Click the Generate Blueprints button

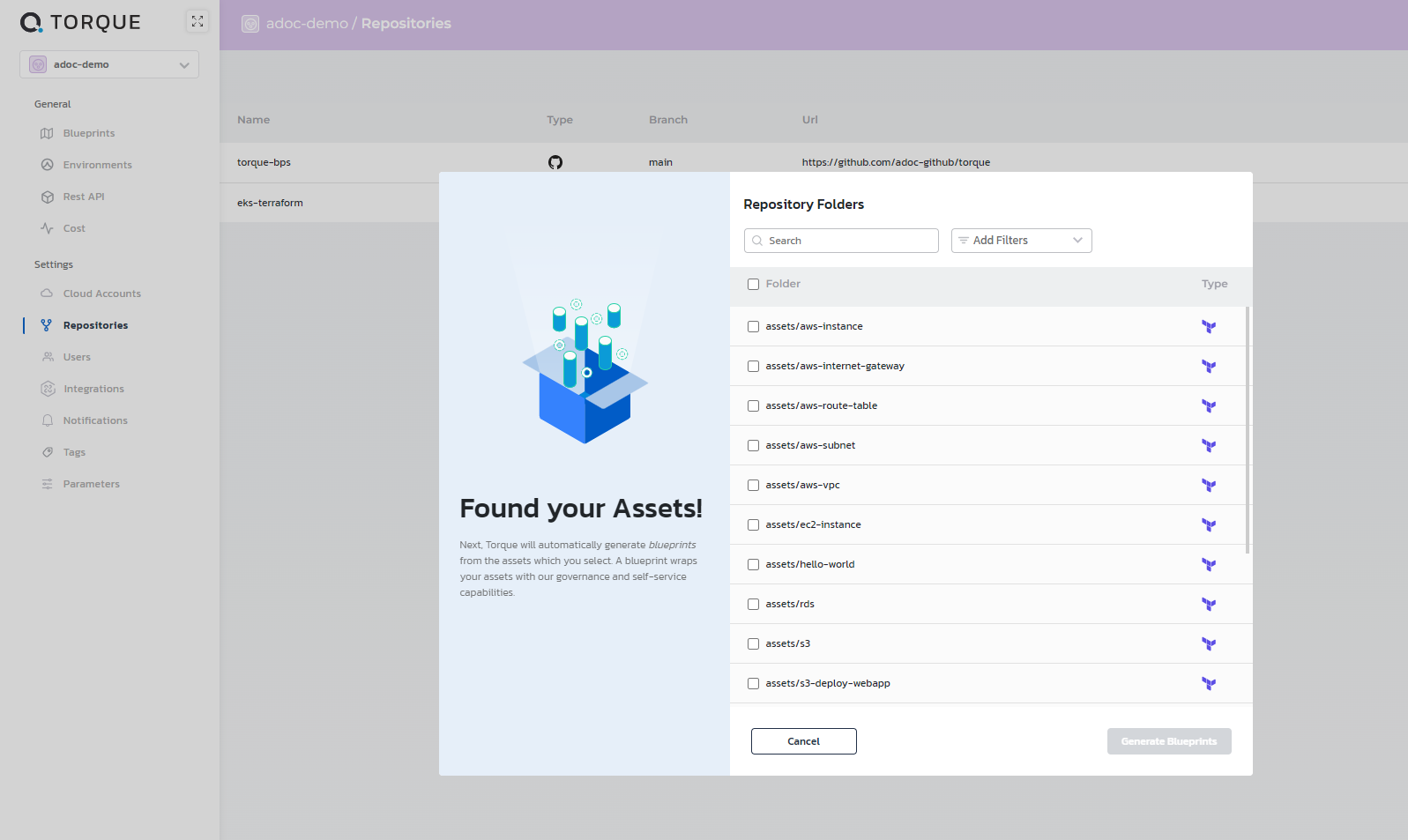pos(1169,741)
